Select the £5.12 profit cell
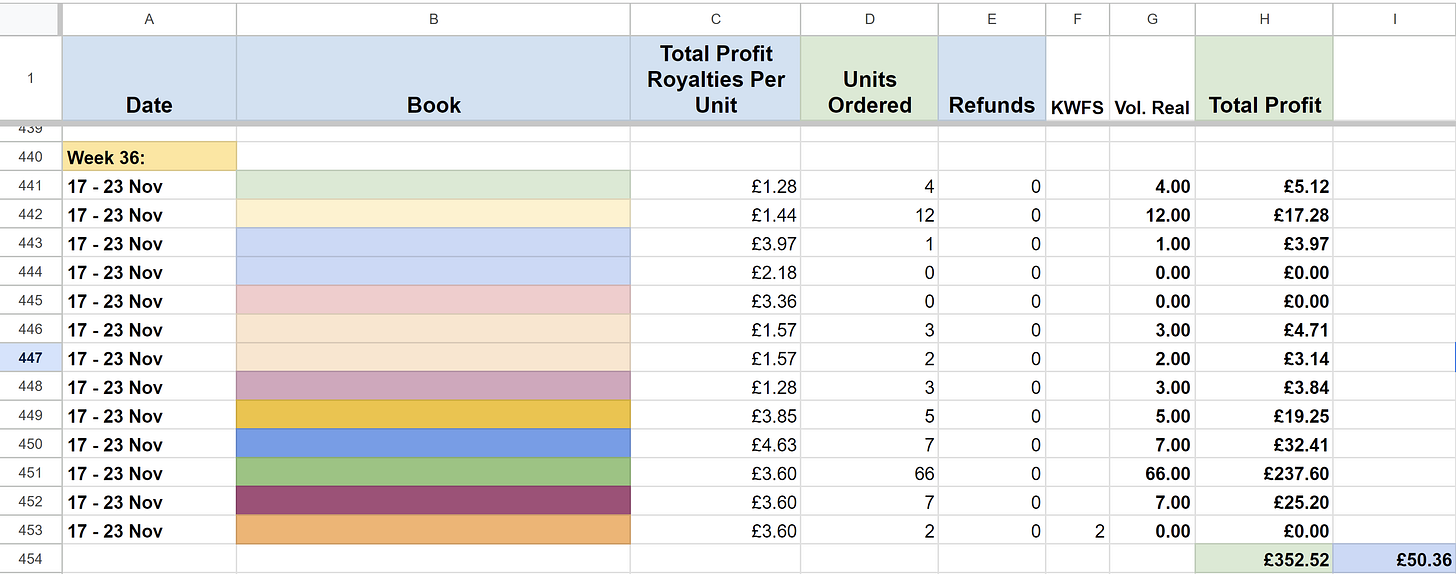Image resolution: width=1456 pixels, height=574 pixels. pos(1264,186)
